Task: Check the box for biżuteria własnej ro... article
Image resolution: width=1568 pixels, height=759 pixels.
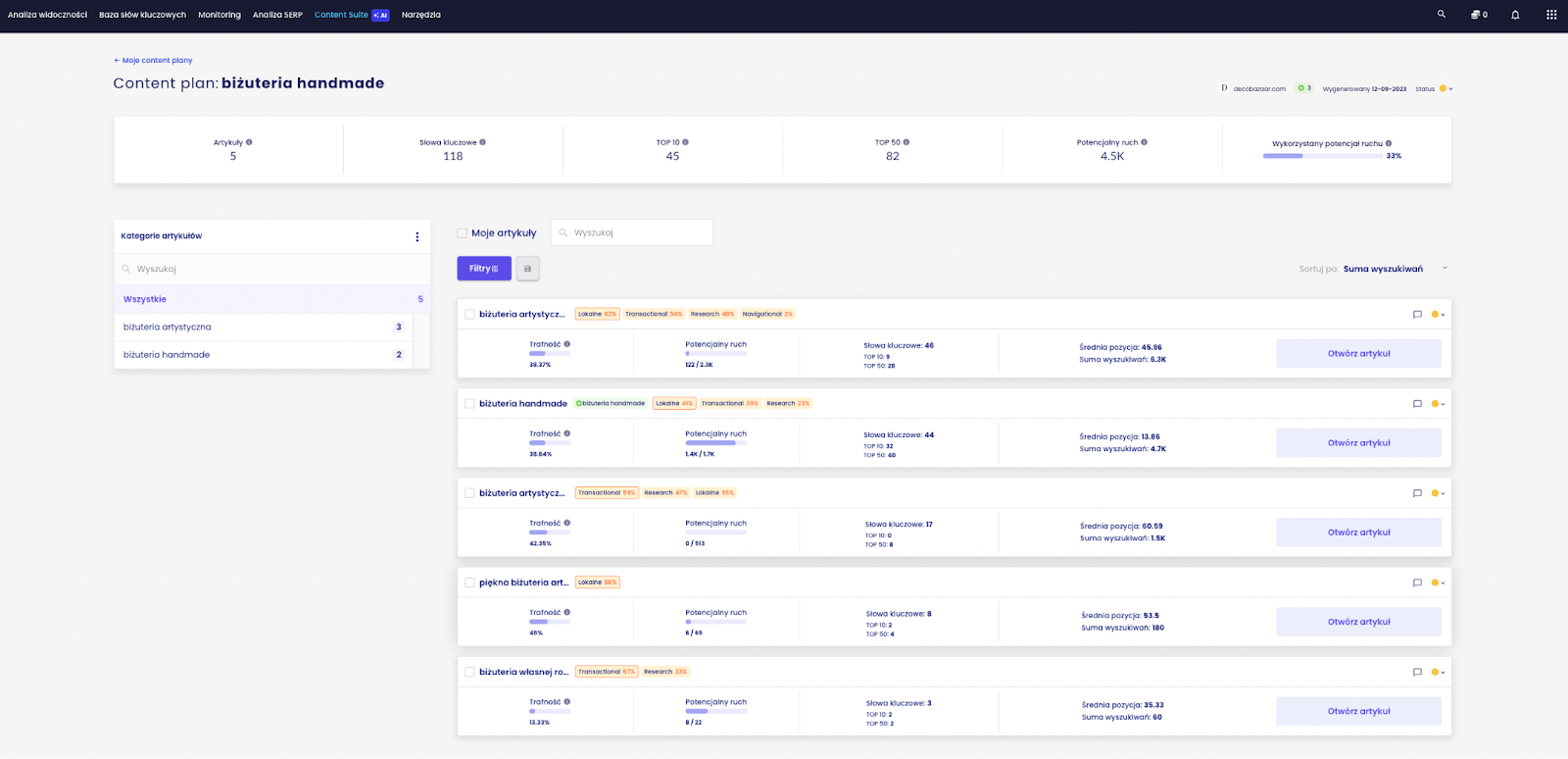Action: pos(469,672)
